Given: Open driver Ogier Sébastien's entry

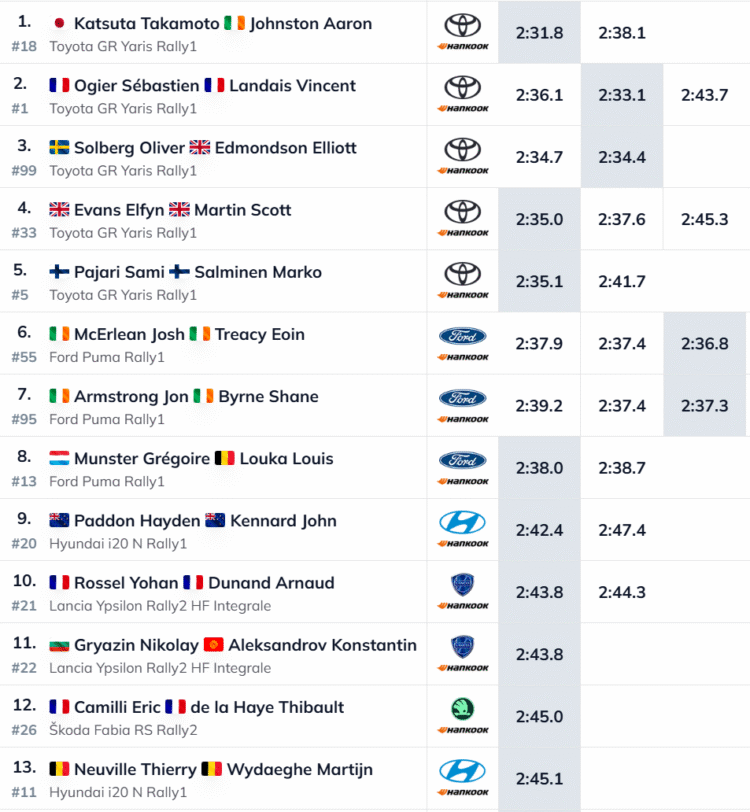Looking at the screenshot, I should (x=136, y=86).
